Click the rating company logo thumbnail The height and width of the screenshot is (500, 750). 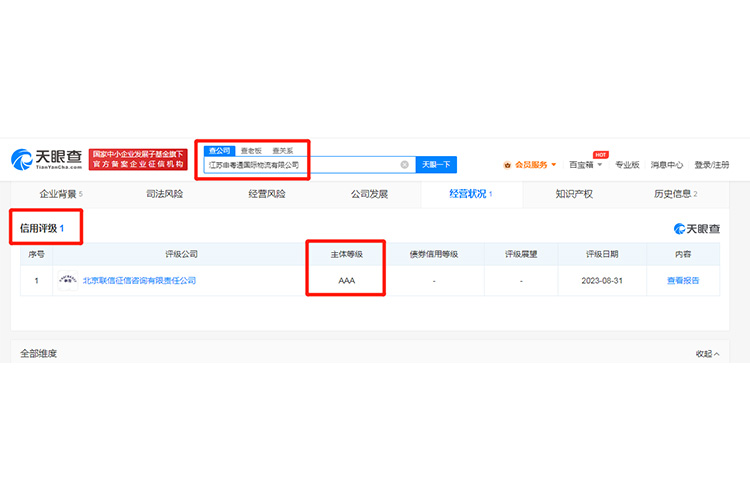pos(67,280)
